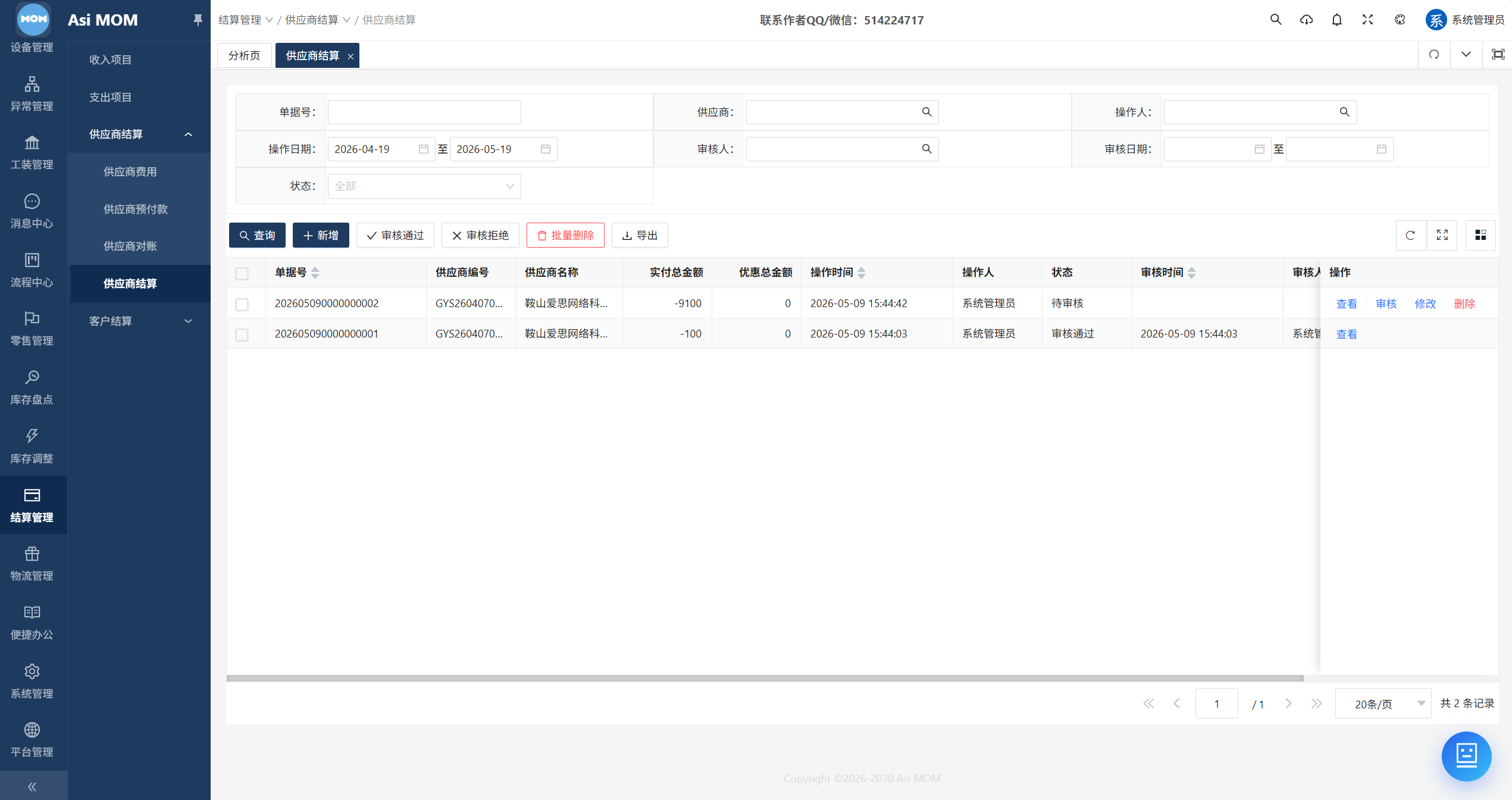Open 系统管理 settings module

(32, 682)
